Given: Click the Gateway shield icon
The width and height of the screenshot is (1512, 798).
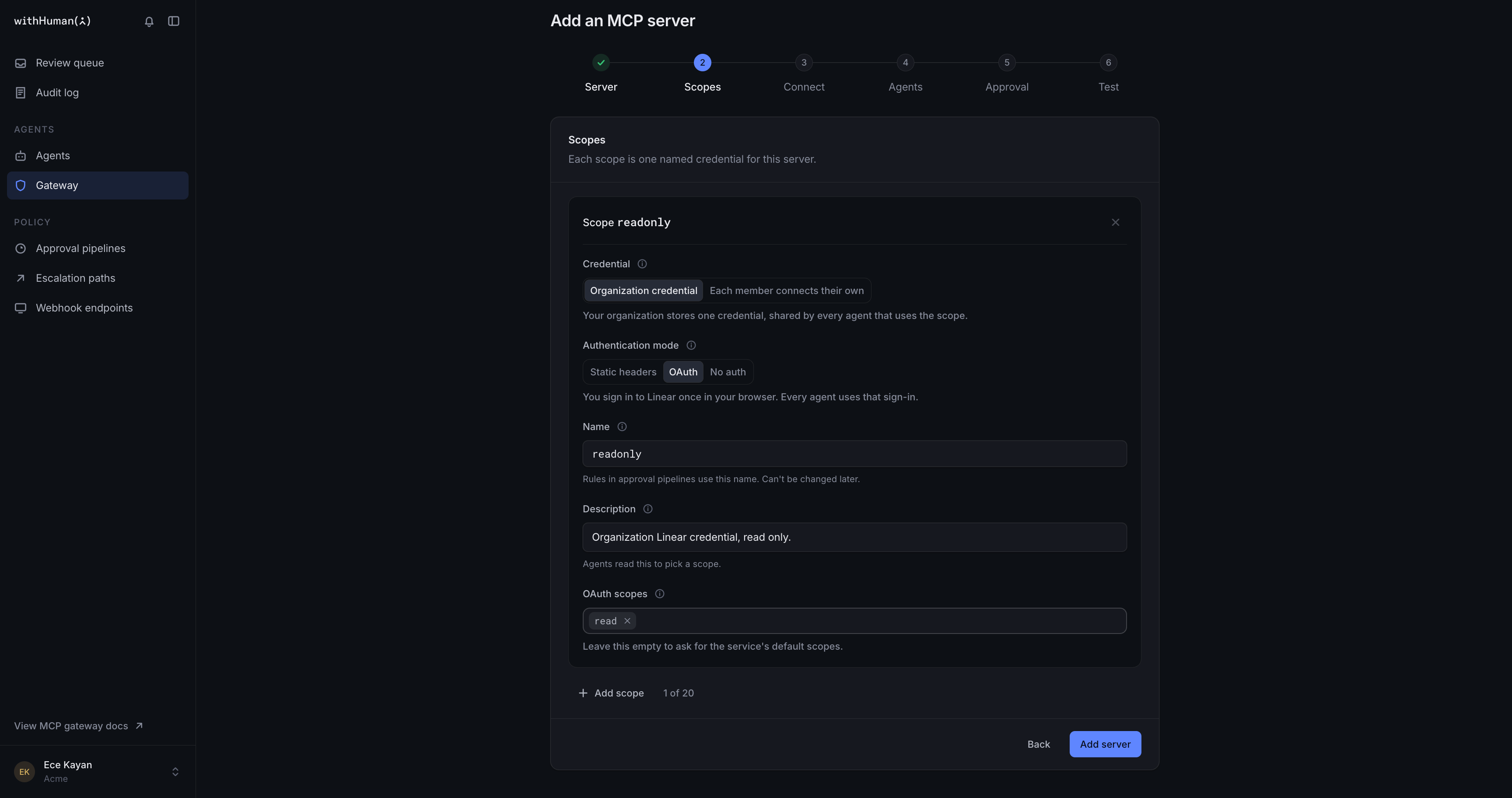Looking at the screenshot, I should (x=21, y=185).
